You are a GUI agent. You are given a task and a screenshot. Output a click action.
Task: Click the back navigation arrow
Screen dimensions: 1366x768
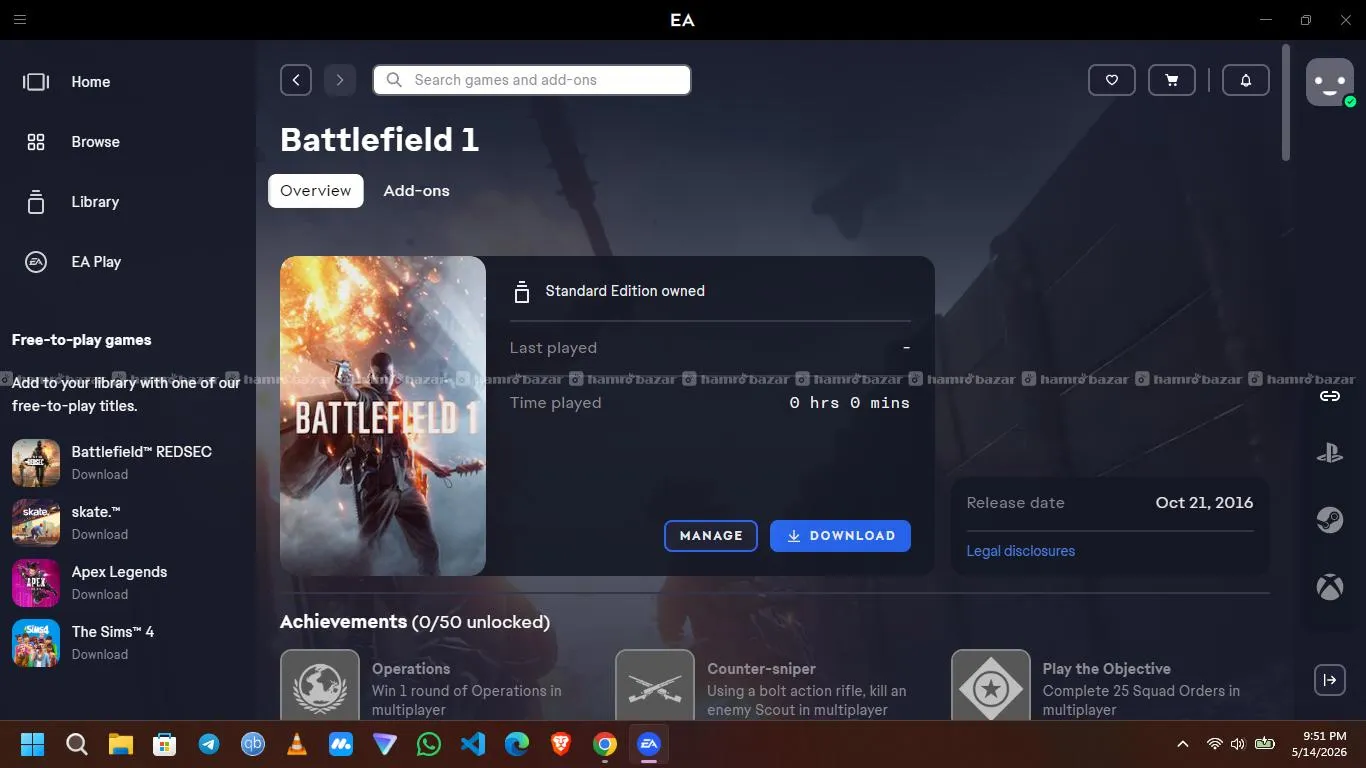coord(296,80)
